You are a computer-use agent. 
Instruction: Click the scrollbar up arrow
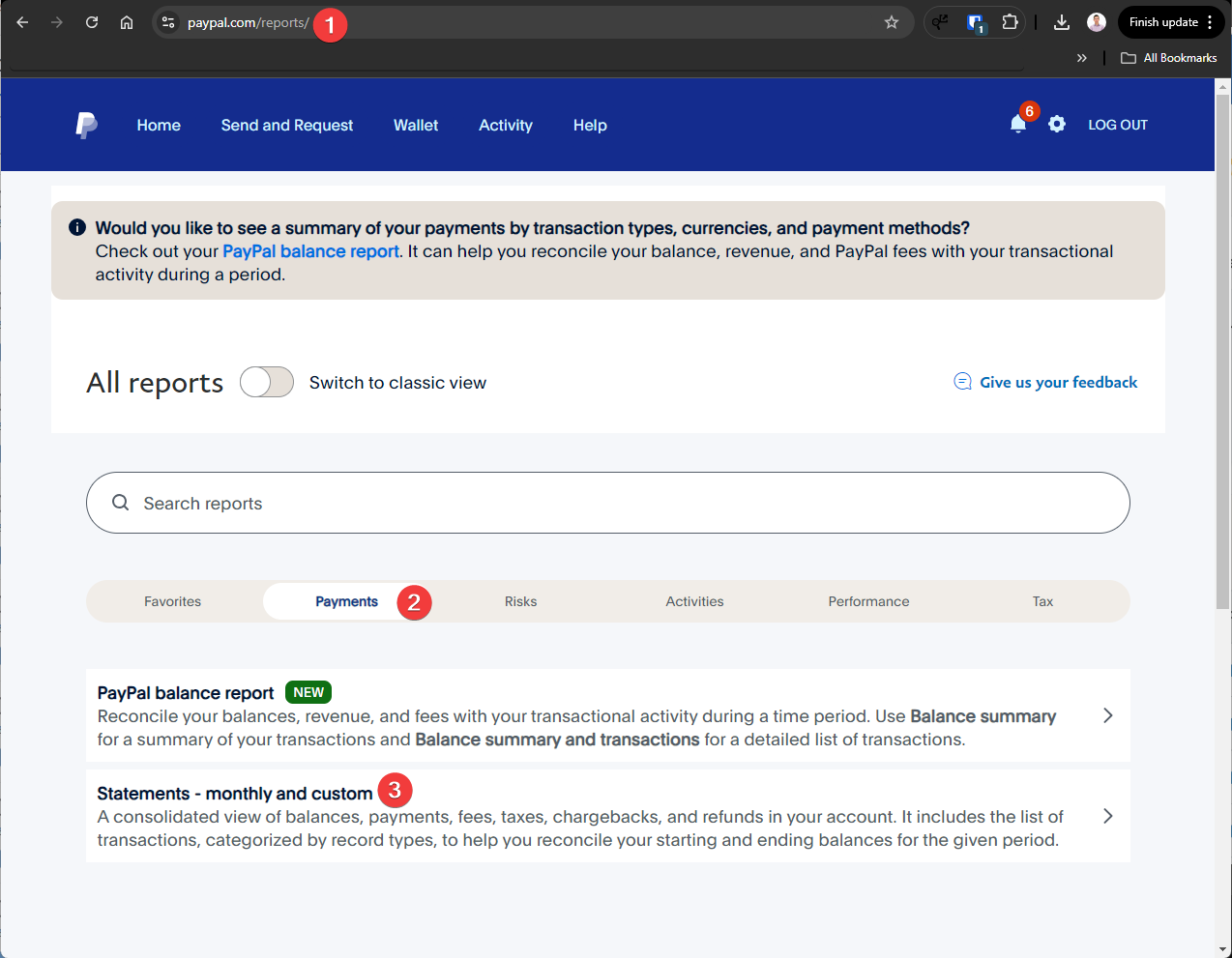coord(1223,86)
